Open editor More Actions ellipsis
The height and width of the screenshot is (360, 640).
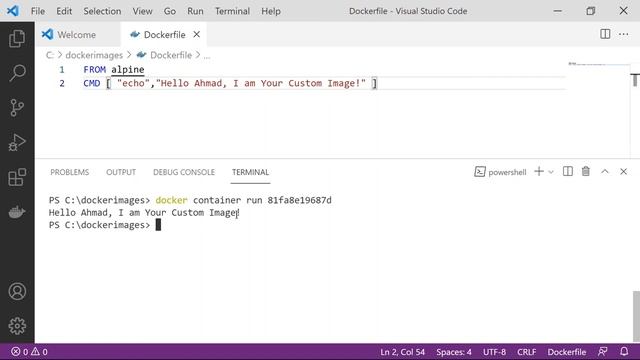click(623, 34)
